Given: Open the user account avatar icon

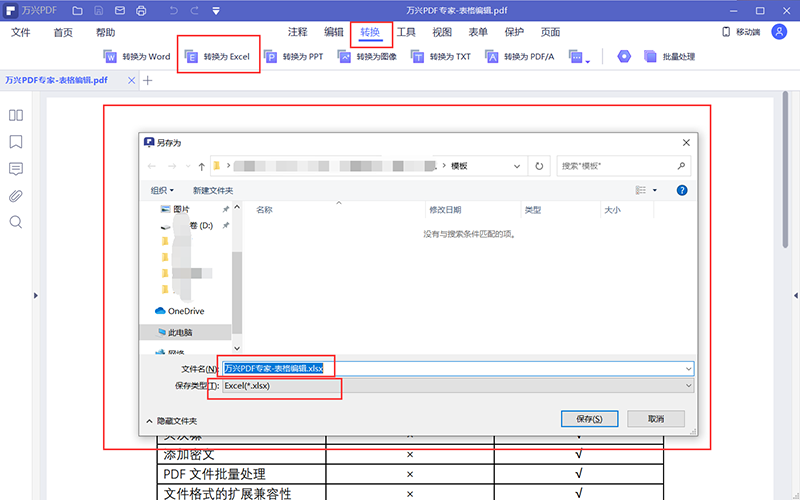Looking at the screenshot, I should point(779,32).
